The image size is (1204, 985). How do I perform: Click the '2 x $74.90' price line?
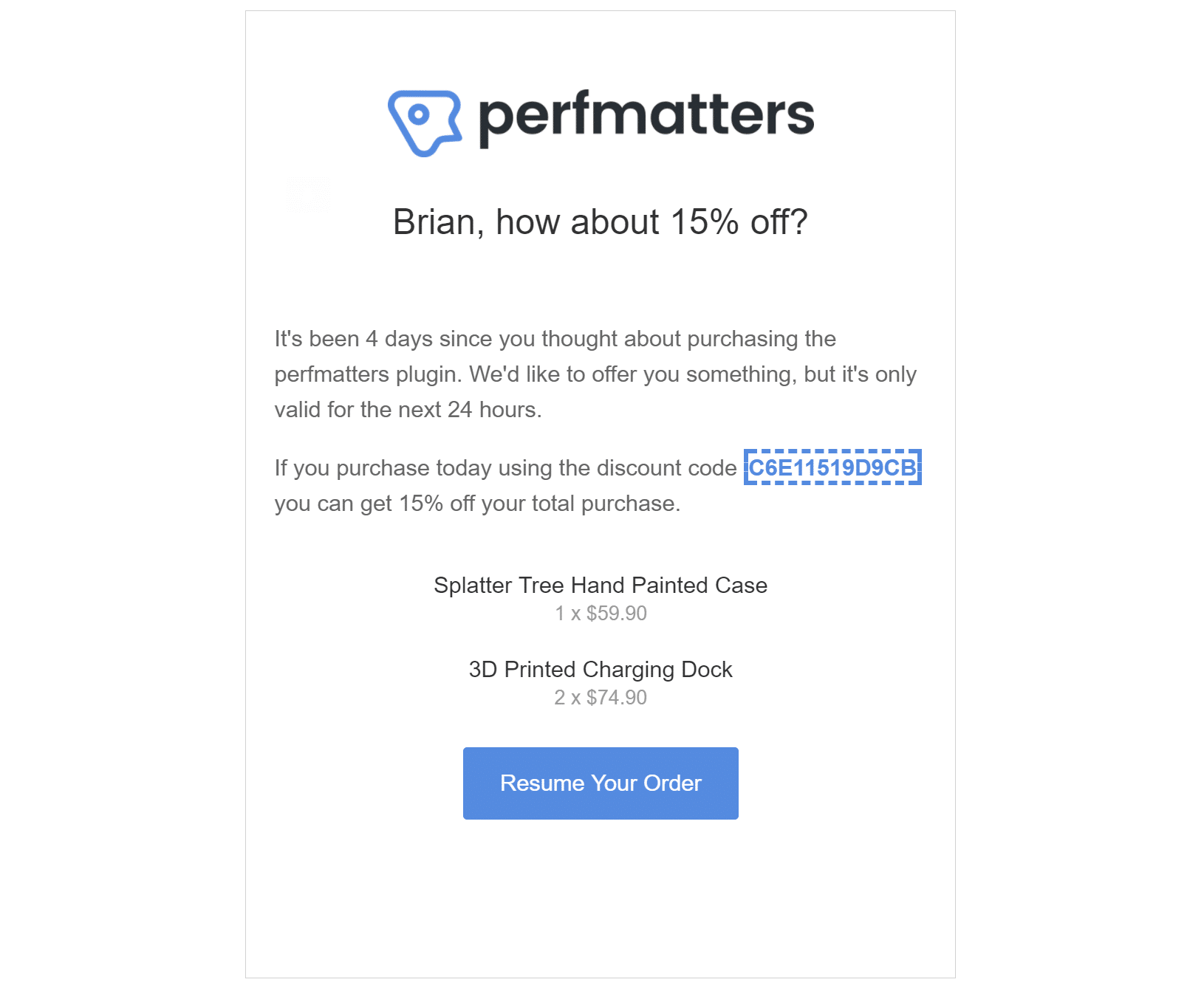coord(601,698)
